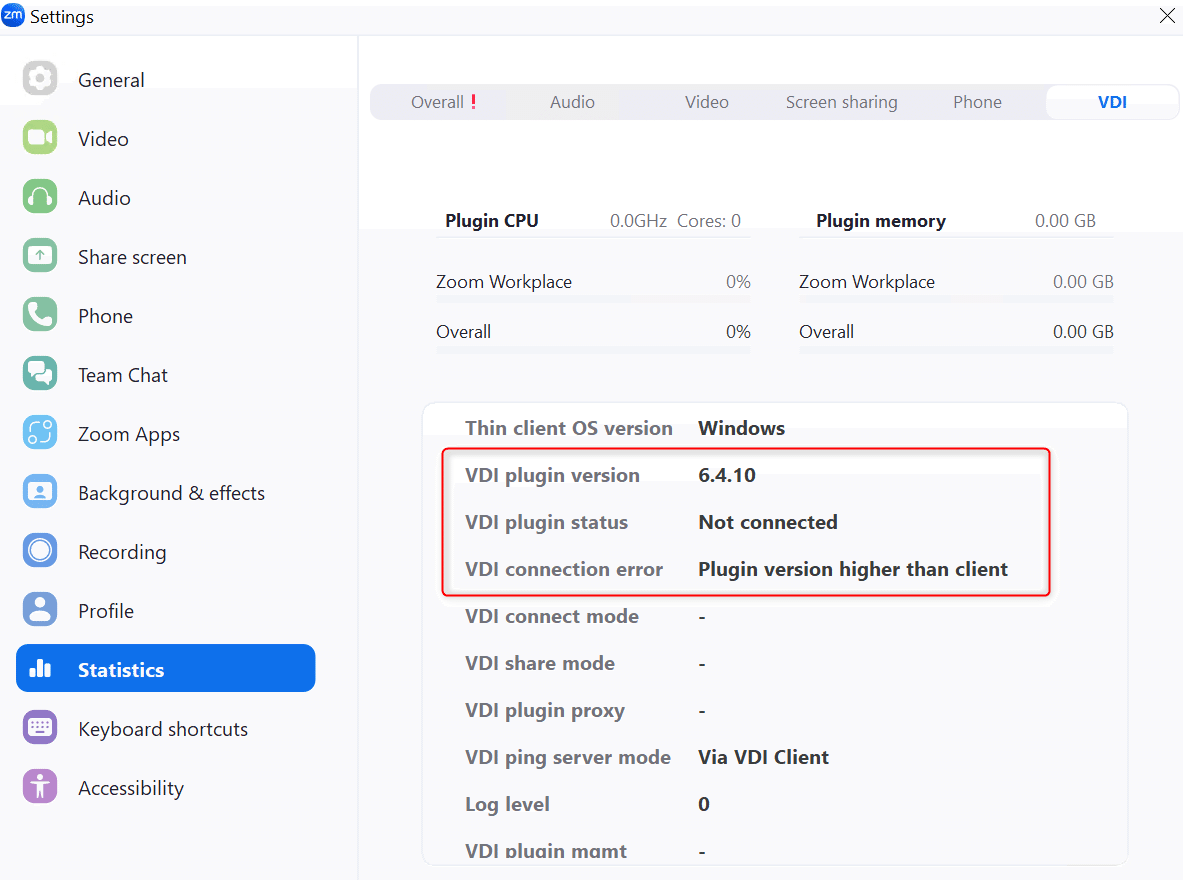Open the Audio statistics tab
This screenshot has height=880, width=1183.
click(x=572, y=102)
